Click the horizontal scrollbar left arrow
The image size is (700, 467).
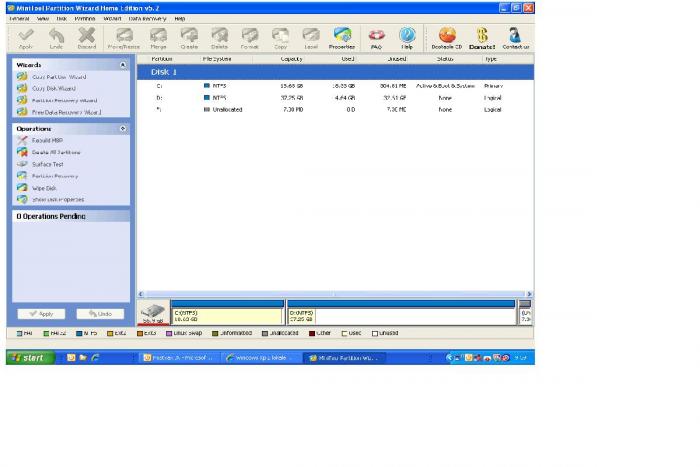[x=141, y=294]
